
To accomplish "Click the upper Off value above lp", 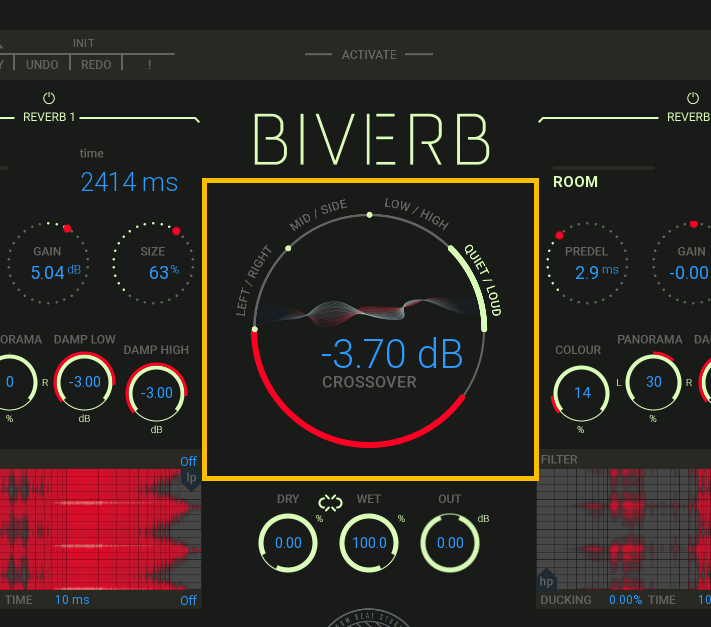I will tap(188, 462).
